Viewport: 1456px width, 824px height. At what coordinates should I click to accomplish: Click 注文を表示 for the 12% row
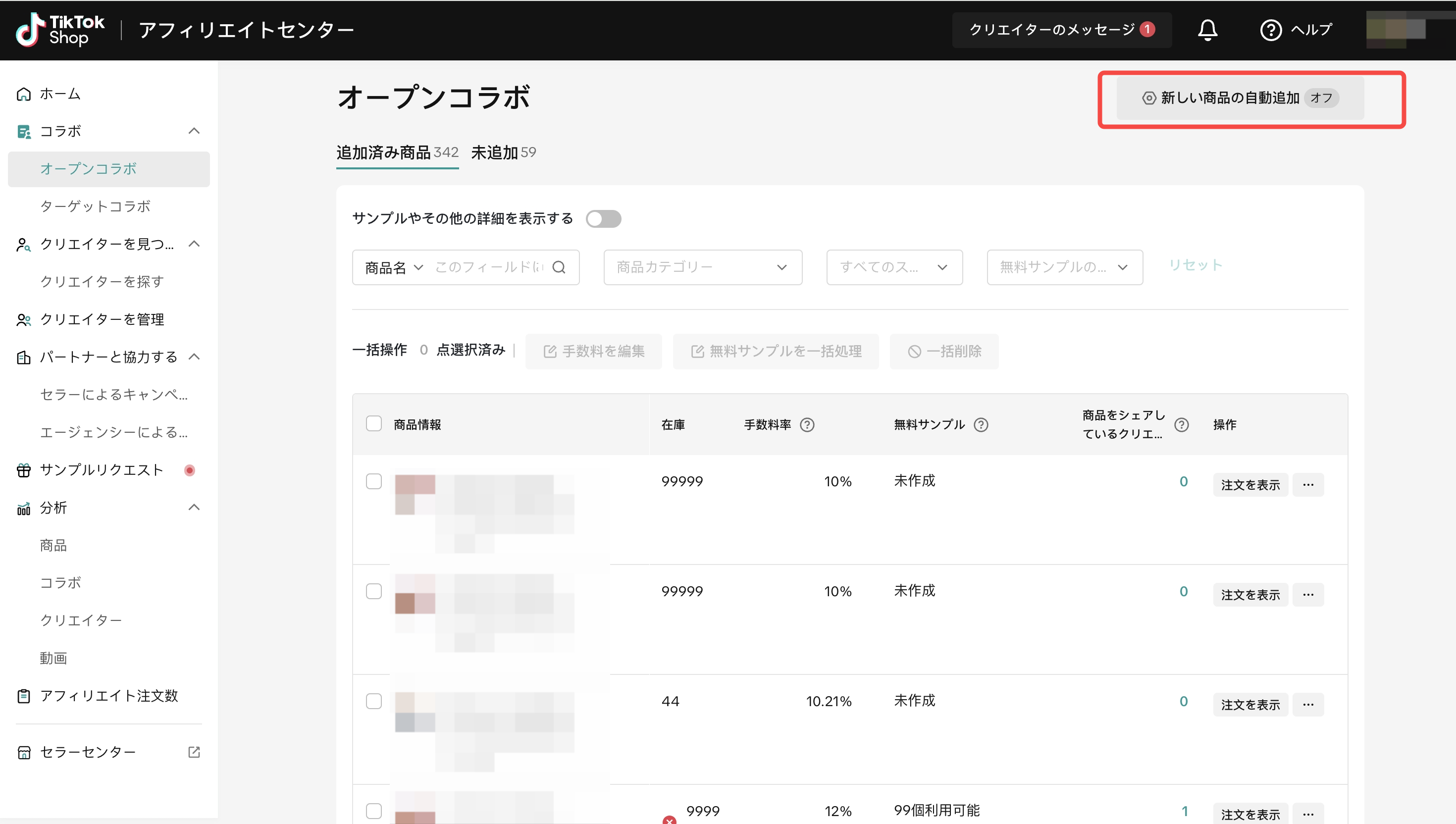pos(1250,814)
